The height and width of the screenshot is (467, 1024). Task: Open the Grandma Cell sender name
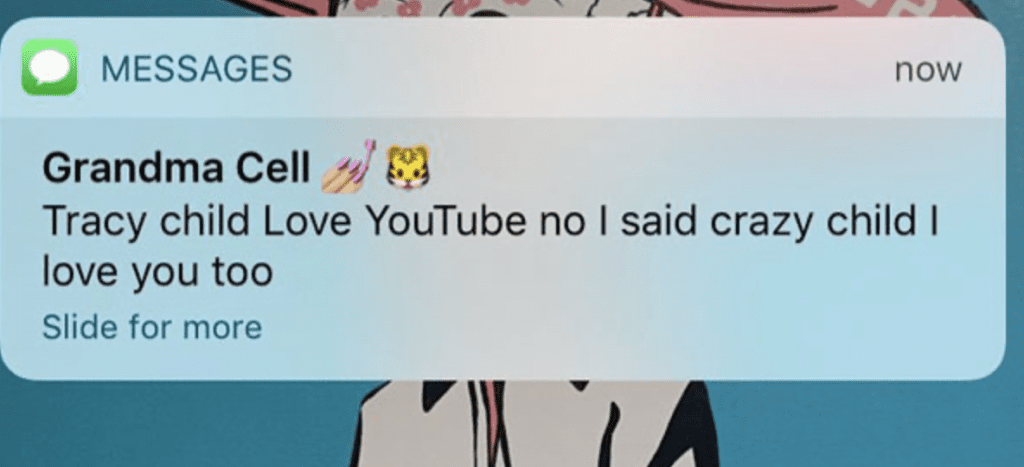176,169
